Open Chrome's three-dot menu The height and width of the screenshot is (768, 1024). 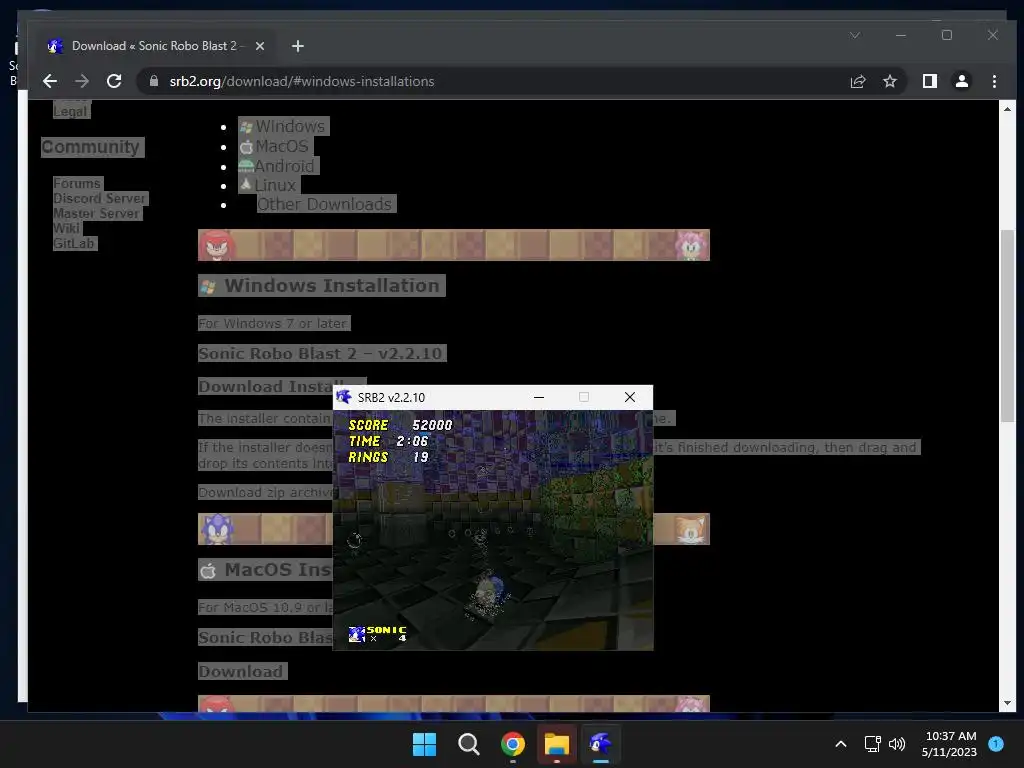(994, 81)
